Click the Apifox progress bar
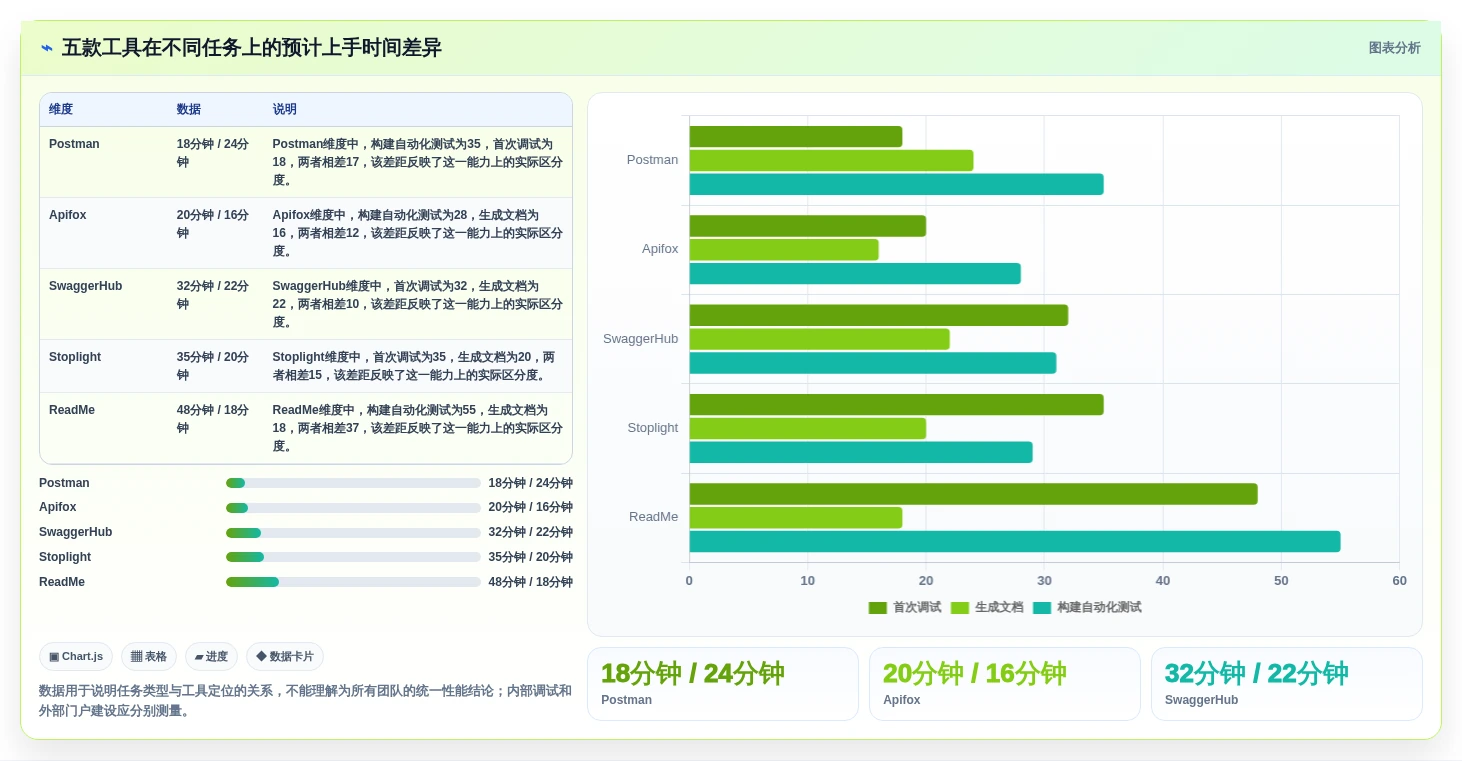This screenshot has width=1462, height=761. [353, 508]
